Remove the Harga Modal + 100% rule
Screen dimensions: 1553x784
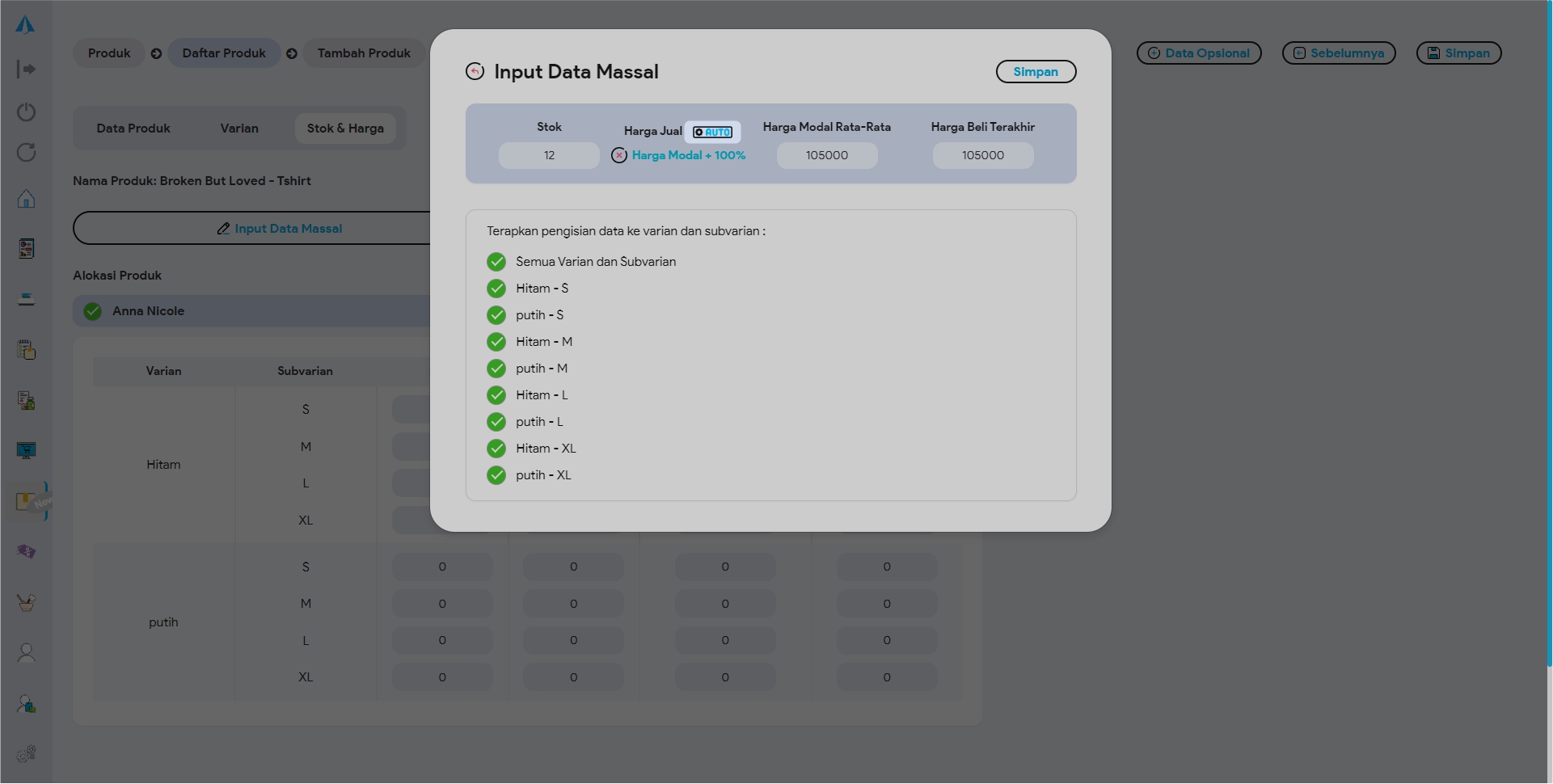[x=619, y=155]
